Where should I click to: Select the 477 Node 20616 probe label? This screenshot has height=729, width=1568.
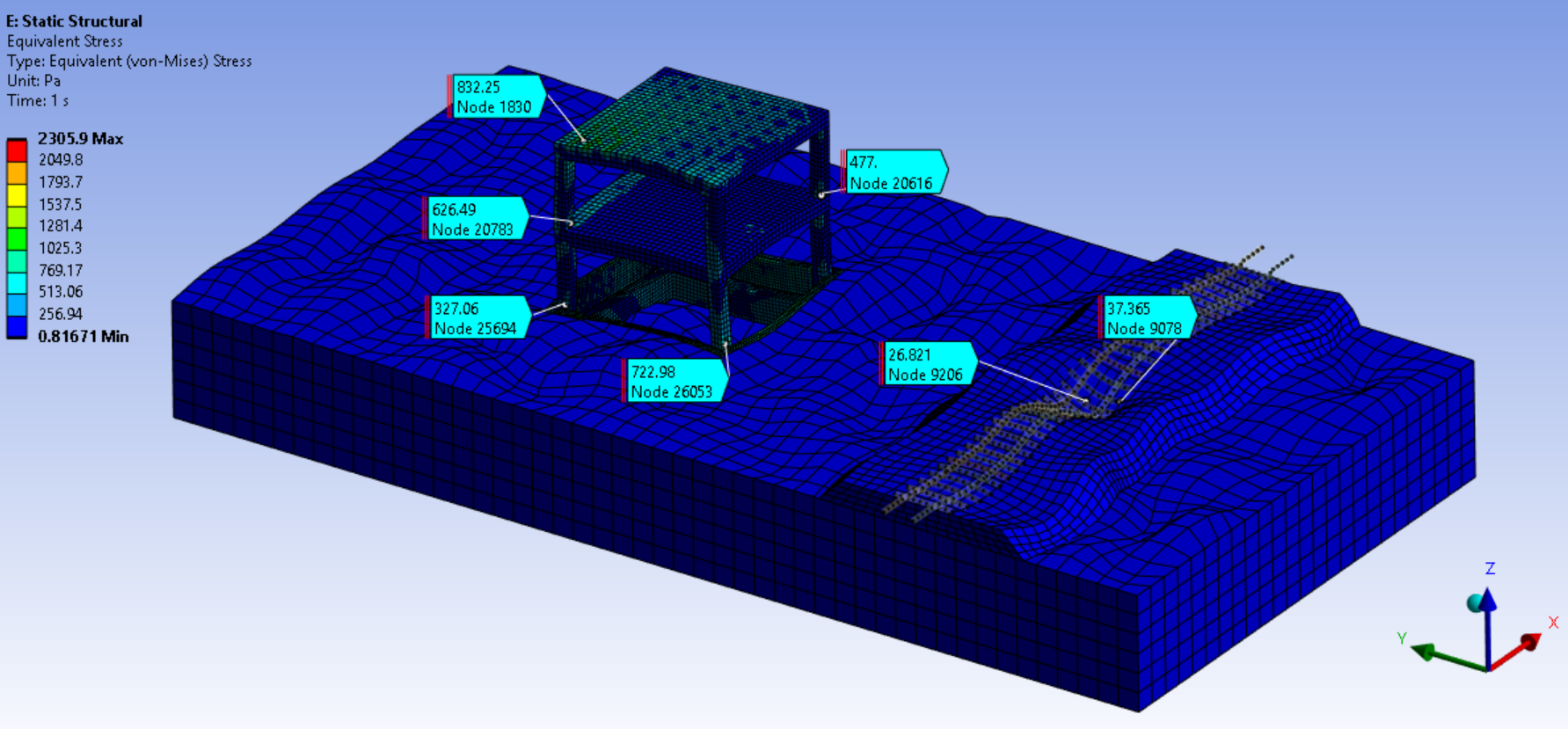894,172
